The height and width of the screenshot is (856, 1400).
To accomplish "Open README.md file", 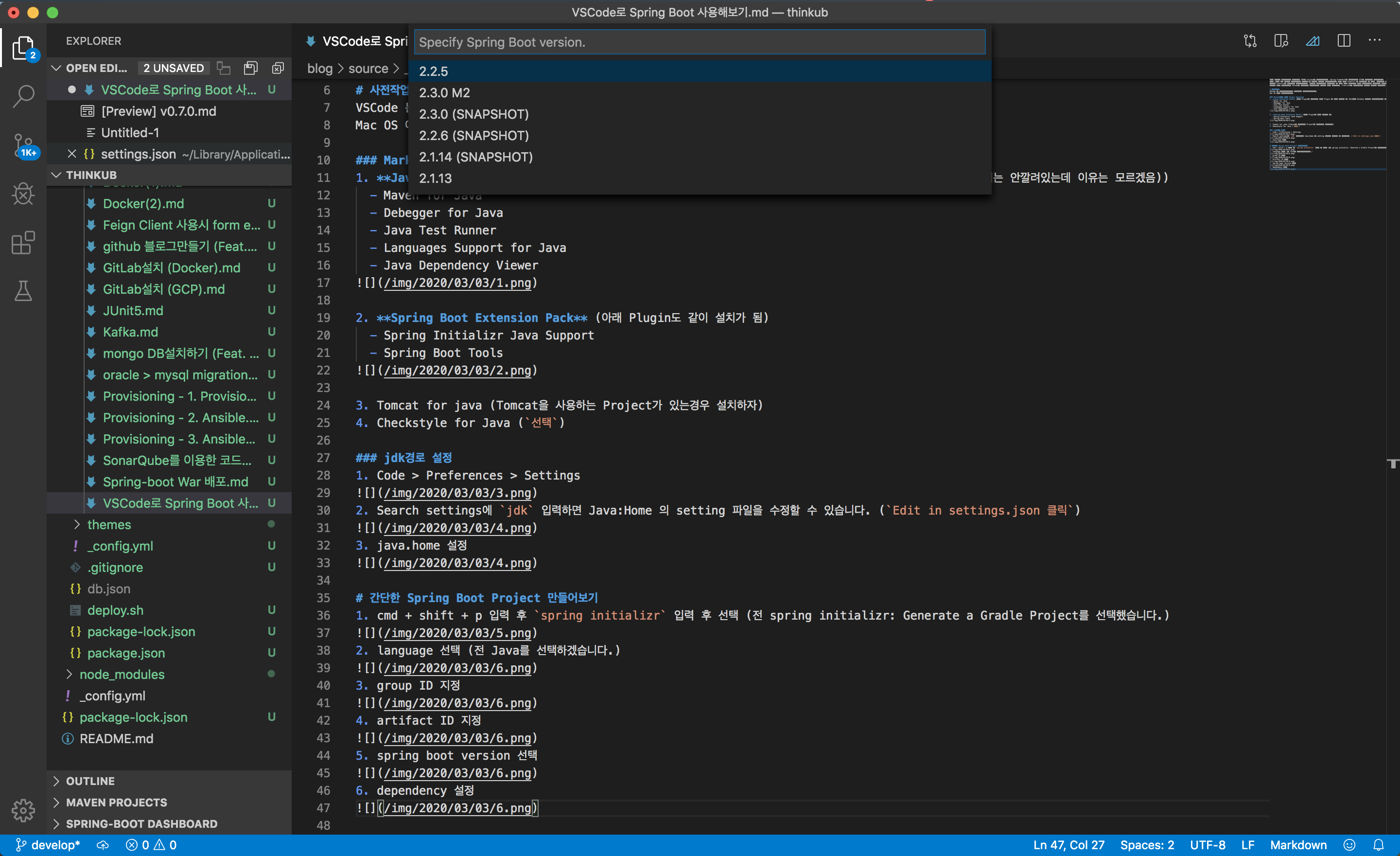I will tap(169, 738).
